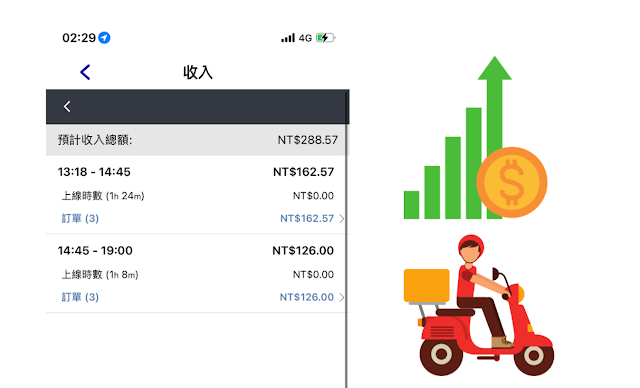Open 訂單 (3) for 14:45 - 19:00 shift
640x388 pixels.
80,297
